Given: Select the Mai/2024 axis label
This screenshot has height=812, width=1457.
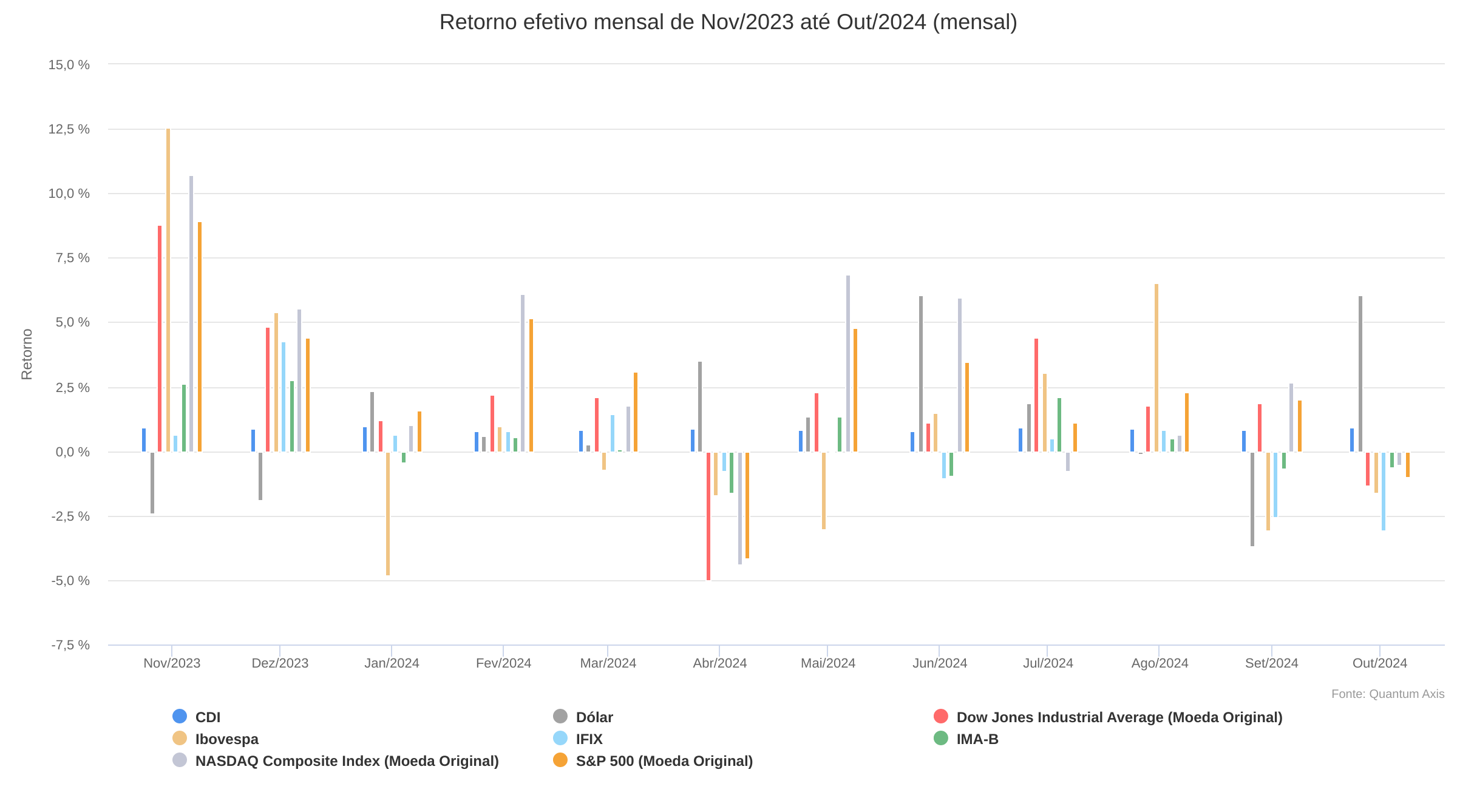Looking at the screenshot, I should point(827,663).
